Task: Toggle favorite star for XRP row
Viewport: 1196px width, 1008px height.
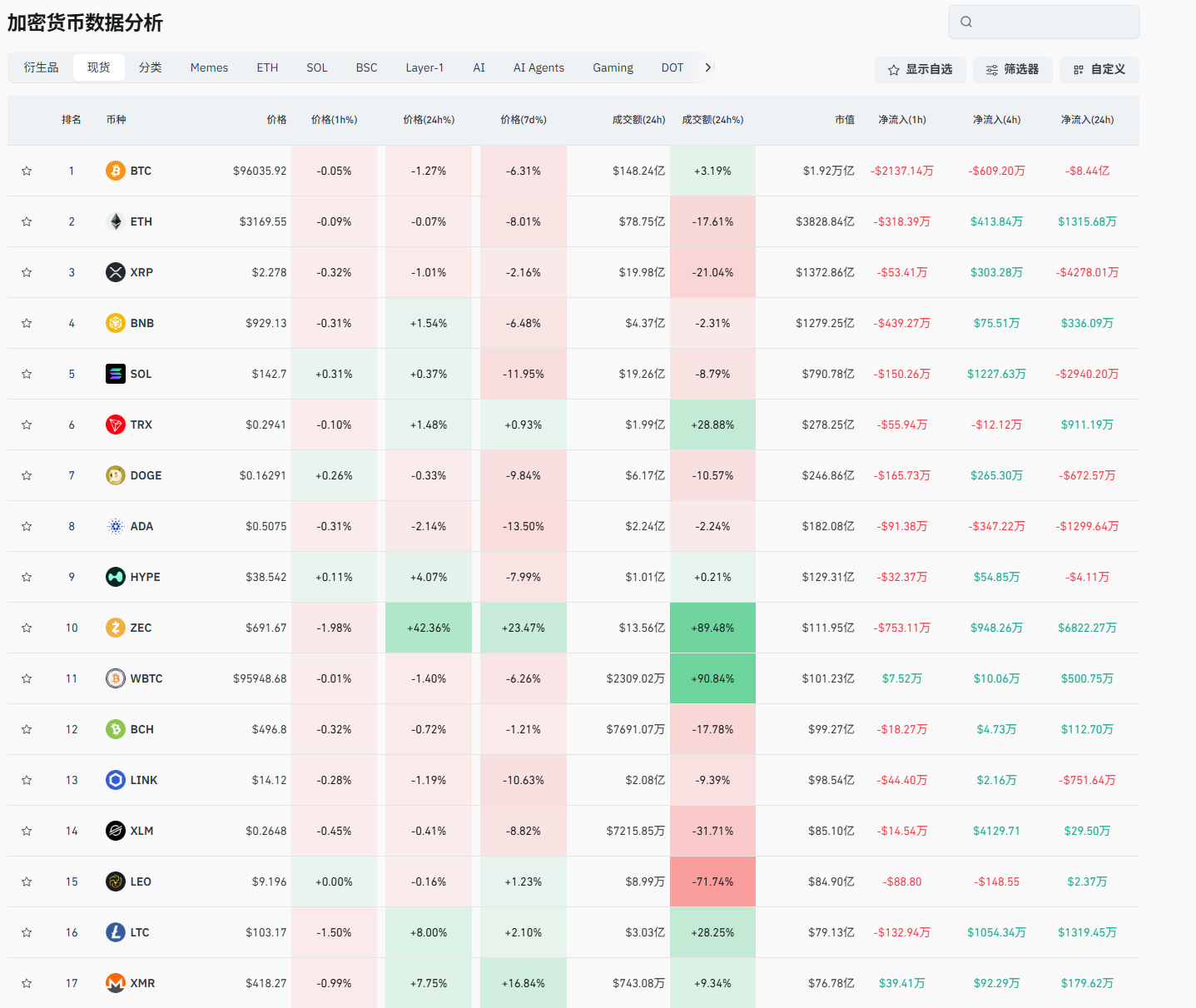Action: click(27, 272)
